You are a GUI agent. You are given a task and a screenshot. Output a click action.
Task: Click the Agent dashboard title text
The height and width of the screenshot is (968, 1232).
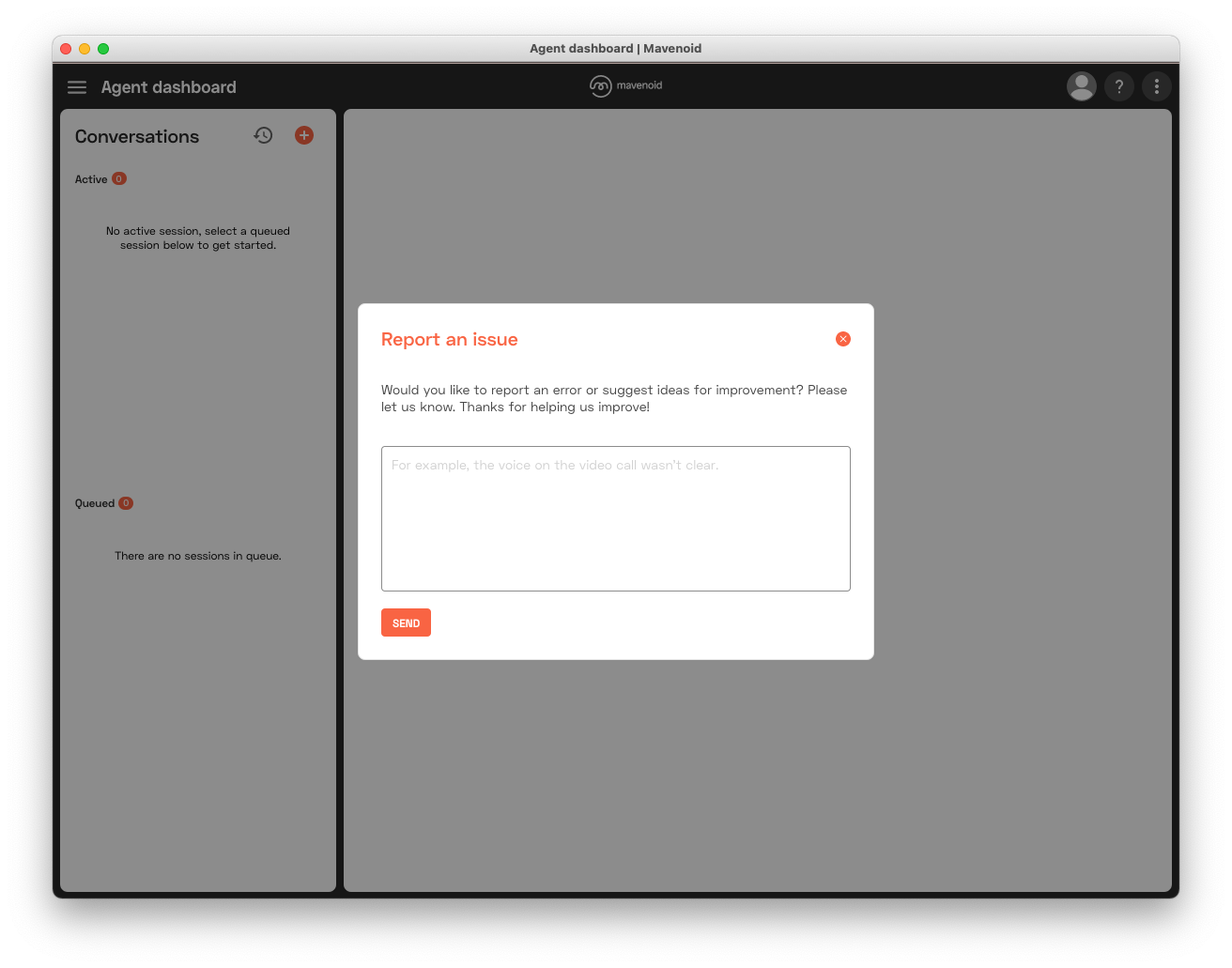tap(169, 87)
